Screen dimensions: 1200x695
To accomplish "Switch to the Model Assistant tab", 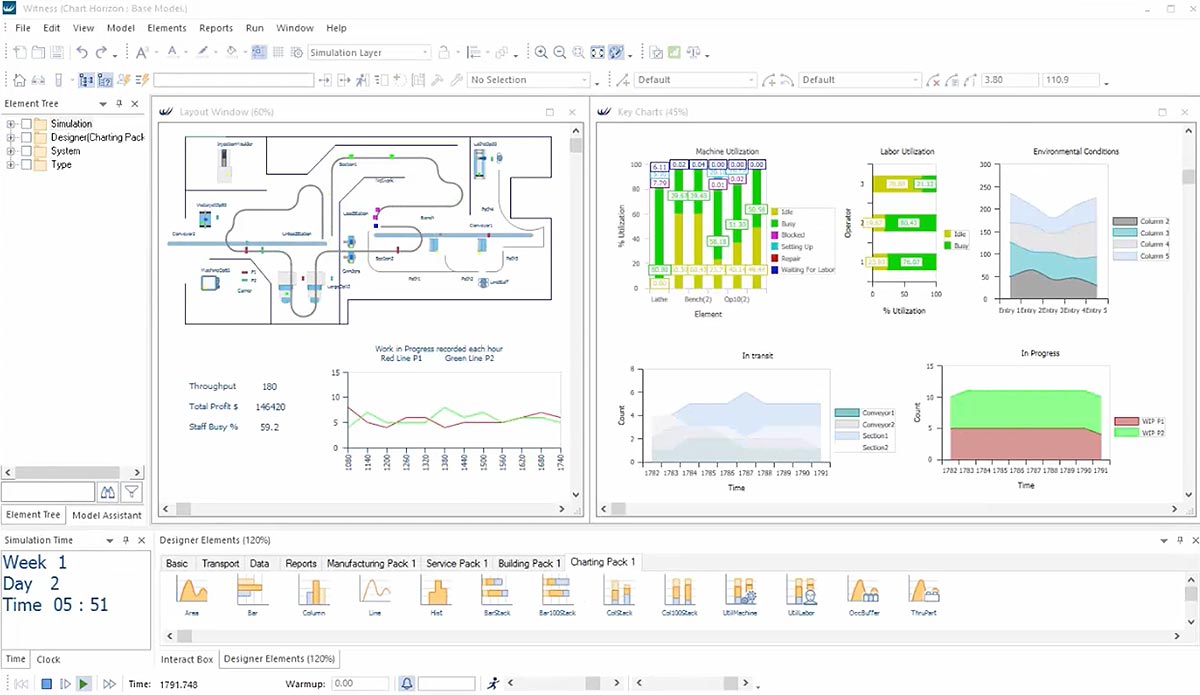I will tap(107, 515).
